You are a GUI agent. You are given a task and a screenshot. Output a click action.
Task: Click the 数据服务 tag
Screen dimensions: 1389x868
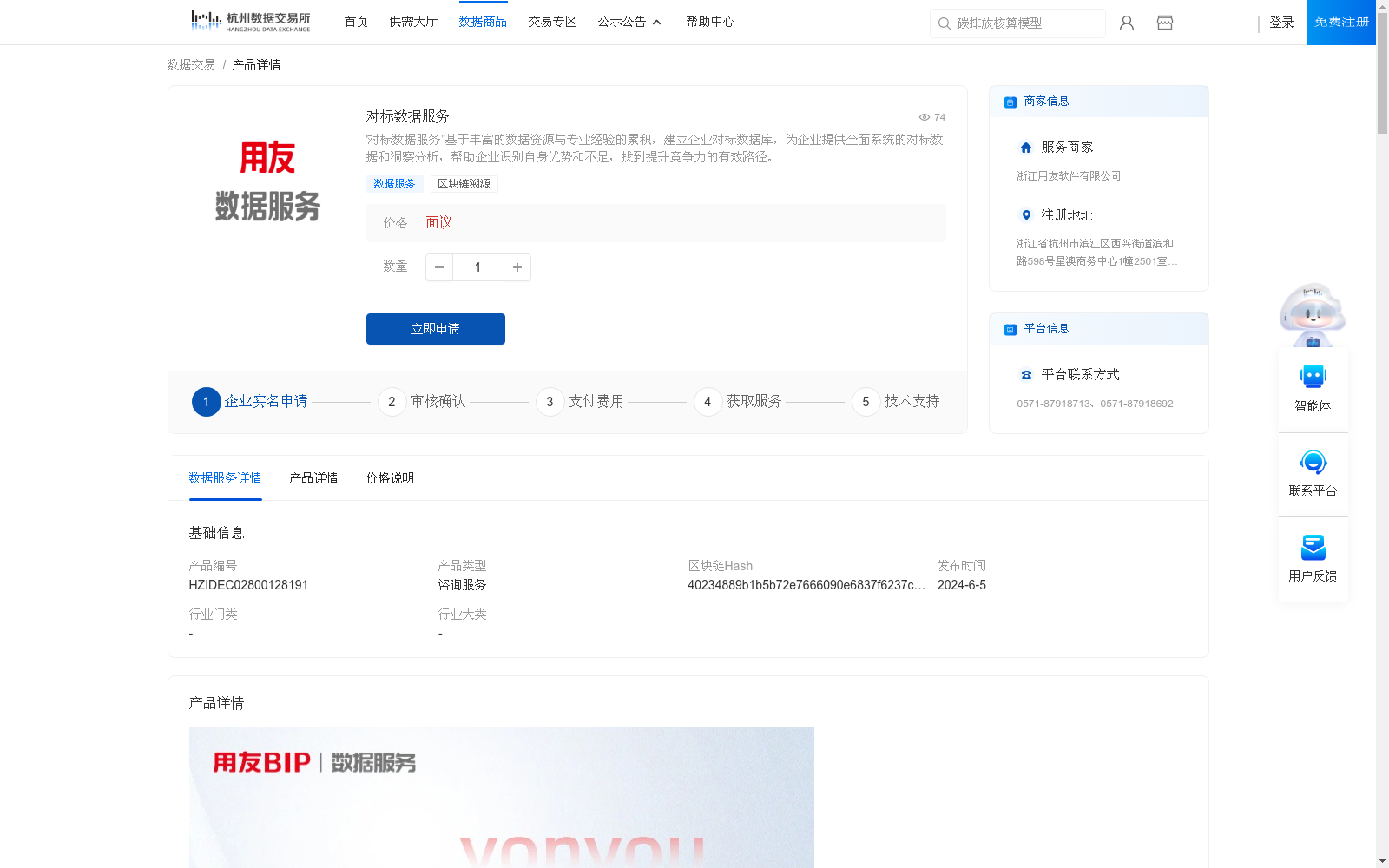394,184
